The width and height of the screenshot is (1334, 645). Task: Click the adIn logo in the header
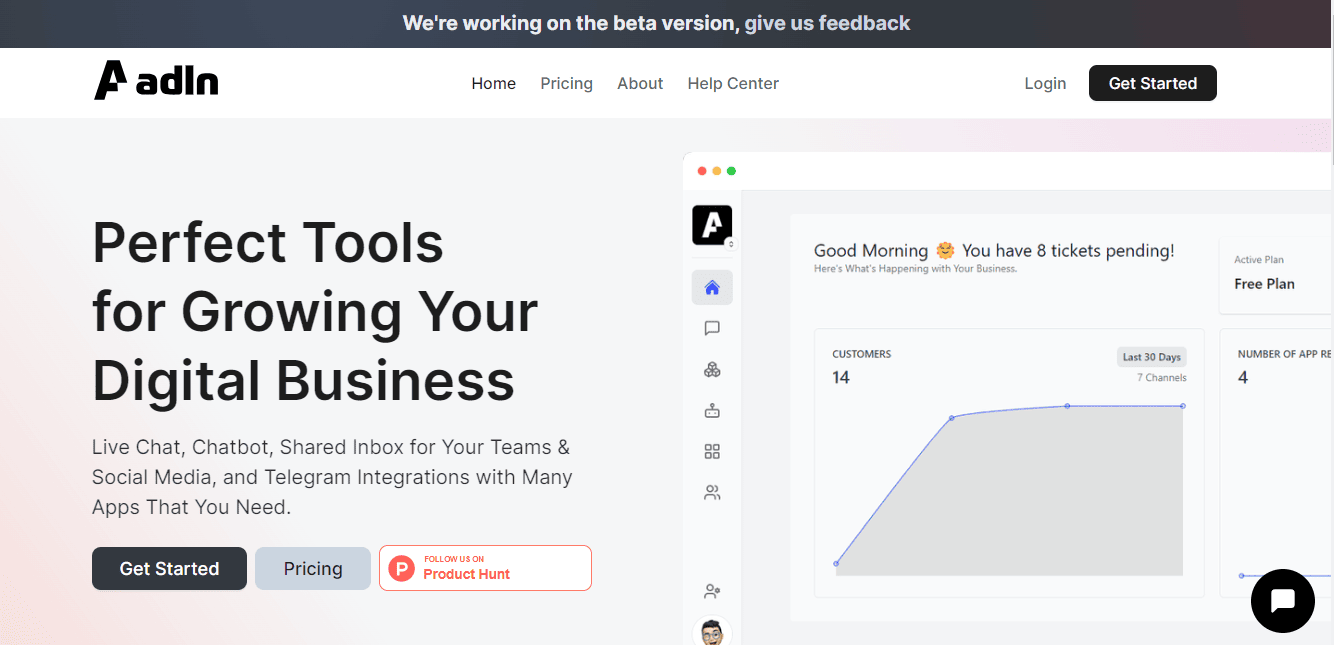(156, 81)
